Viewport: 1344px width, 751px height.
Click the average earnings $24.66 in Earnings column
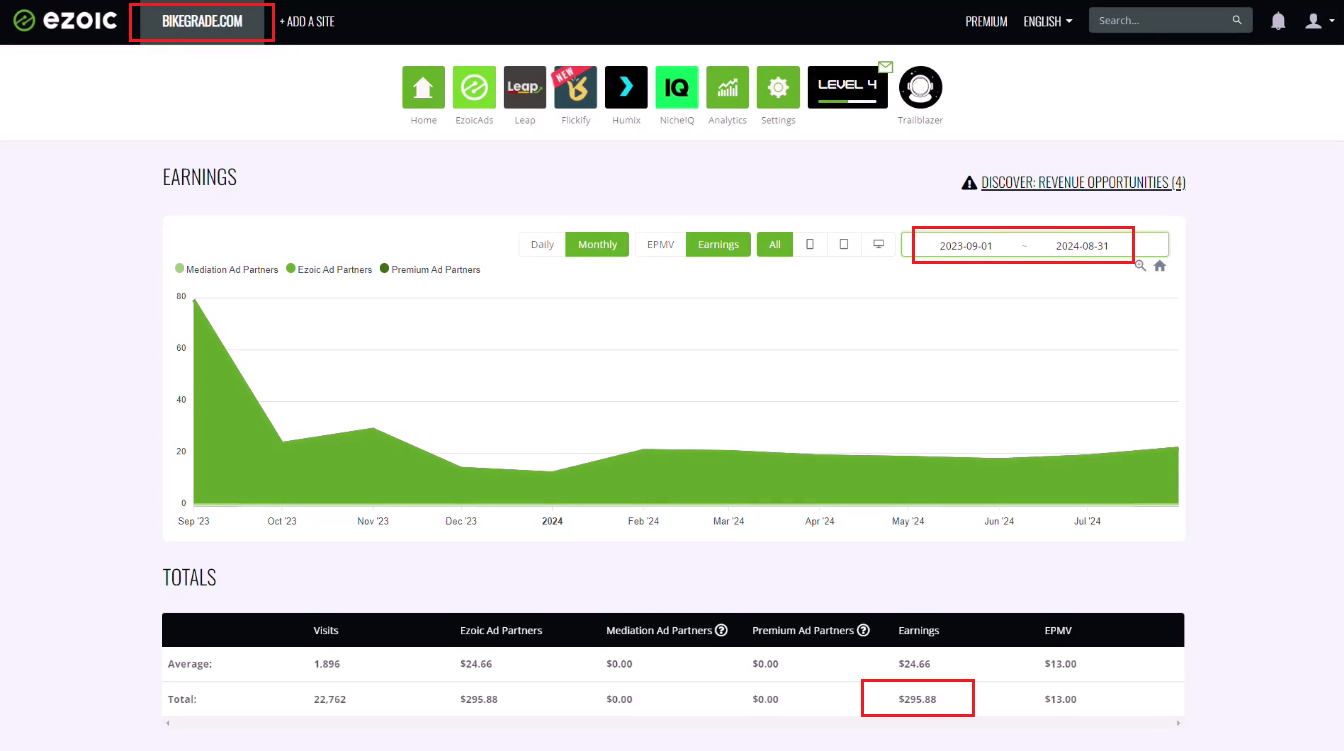pos(915,664)
